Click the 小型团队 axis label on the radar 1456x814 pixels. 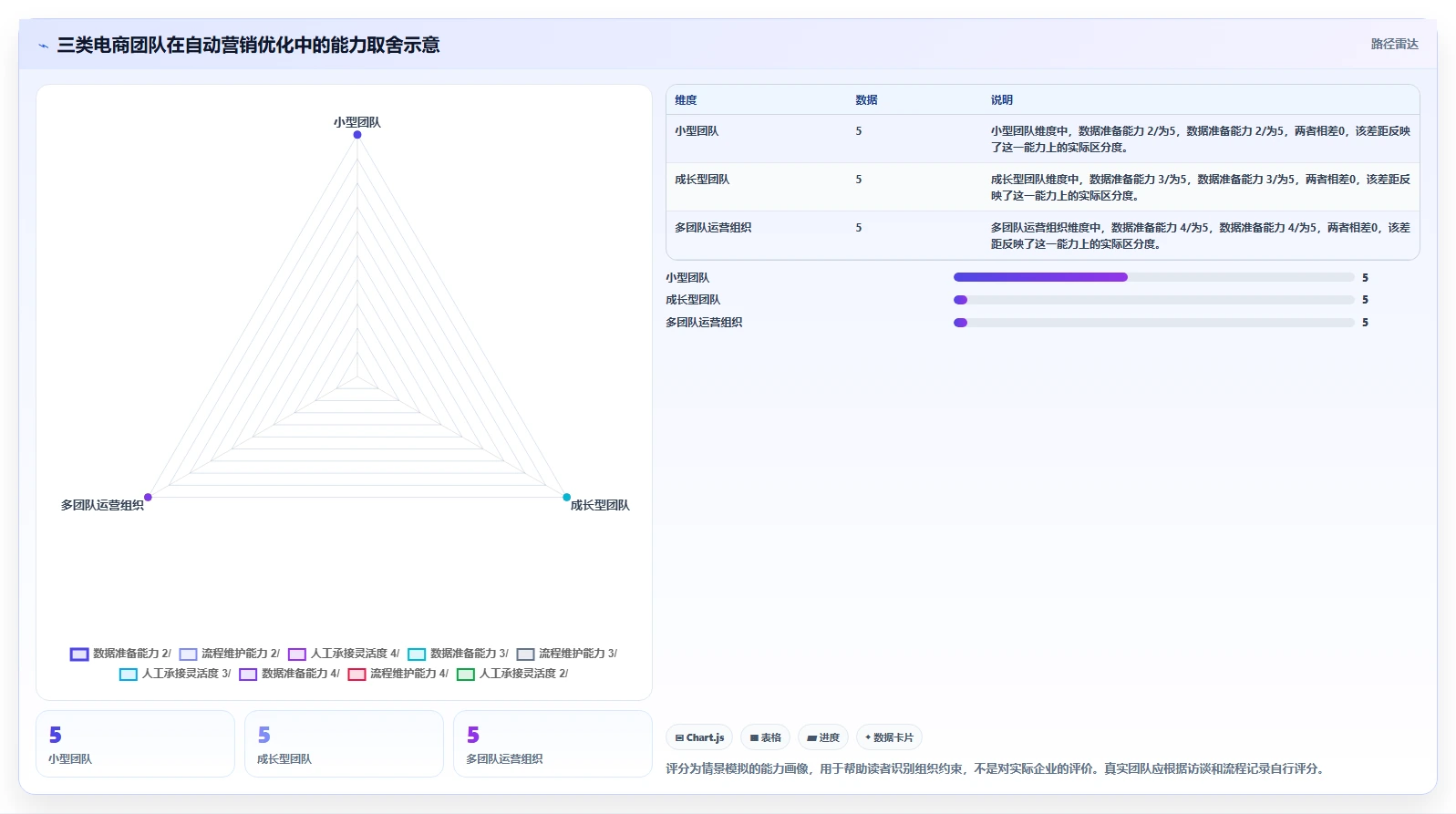click(357, 122)
